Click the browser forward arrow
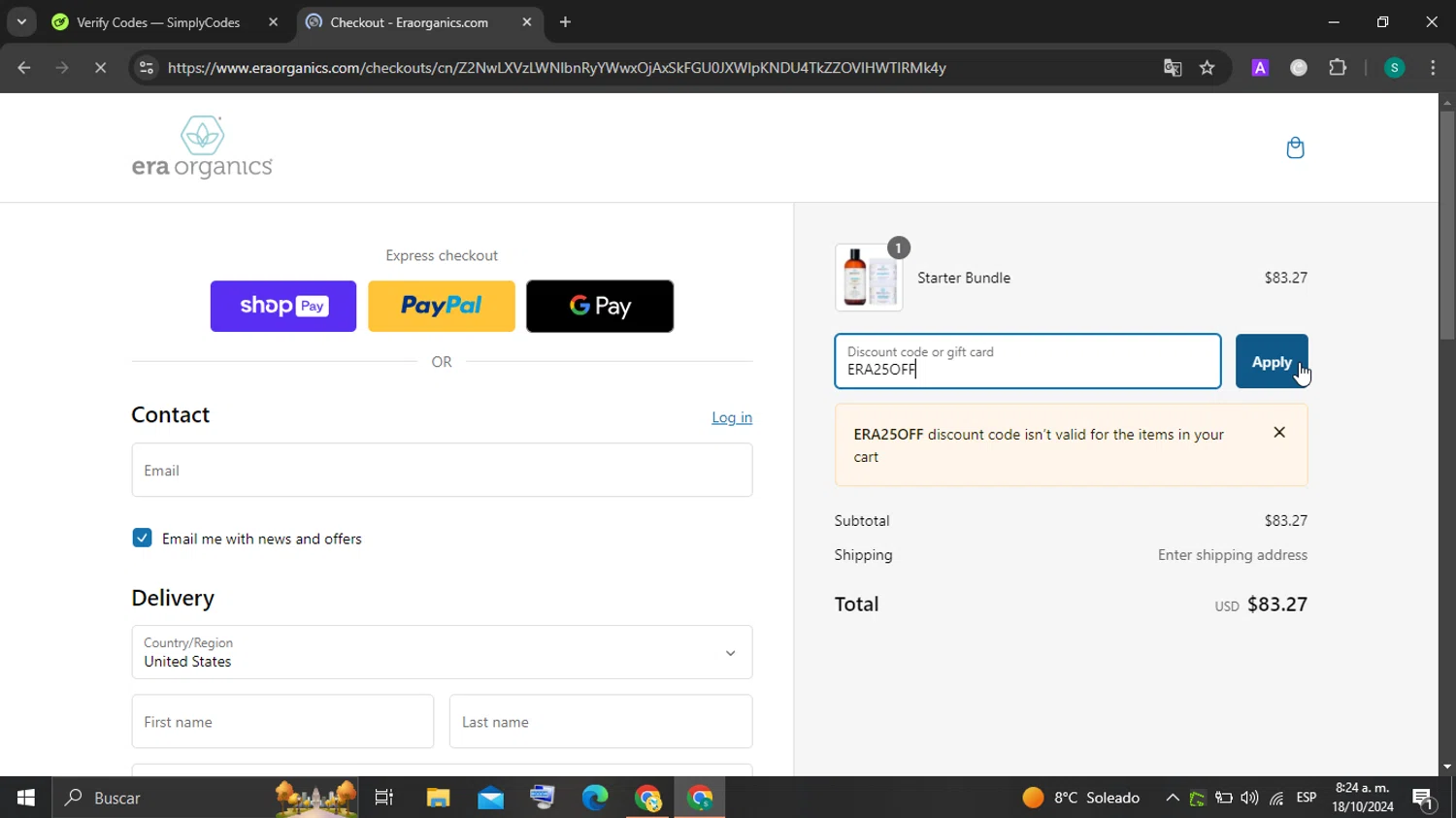1456x818 pixels. (x=62, y=68)
